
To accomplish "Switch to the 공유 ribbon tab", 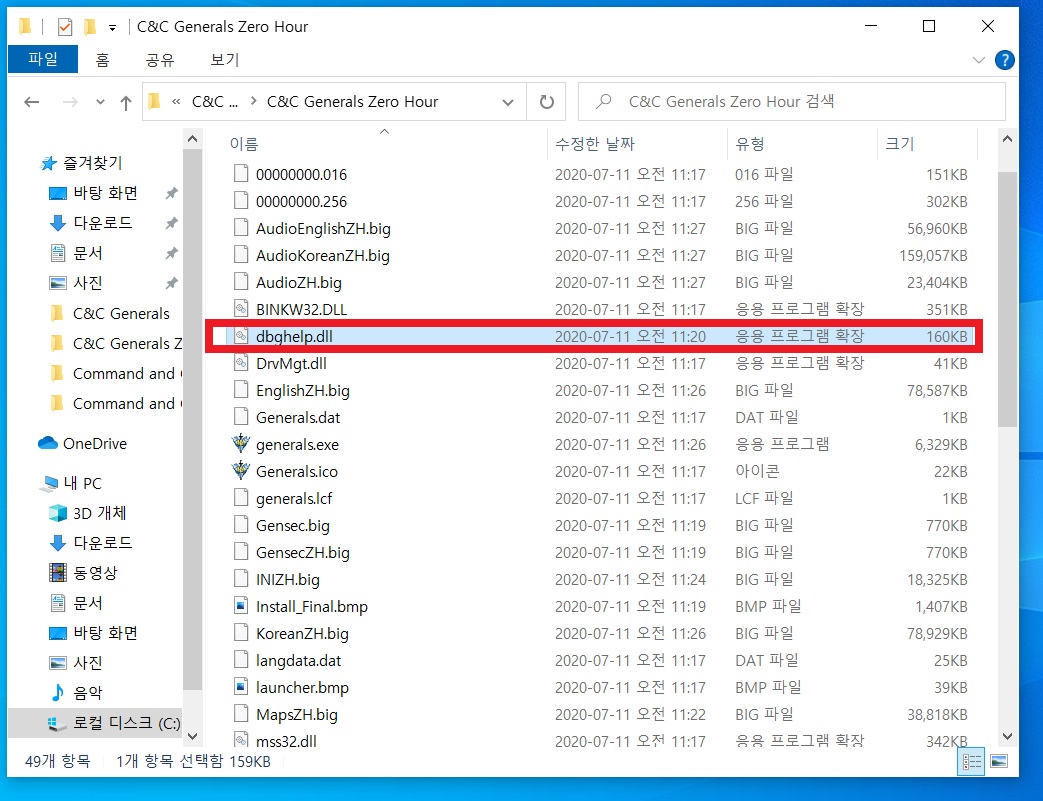I will (x=160, y=60).
